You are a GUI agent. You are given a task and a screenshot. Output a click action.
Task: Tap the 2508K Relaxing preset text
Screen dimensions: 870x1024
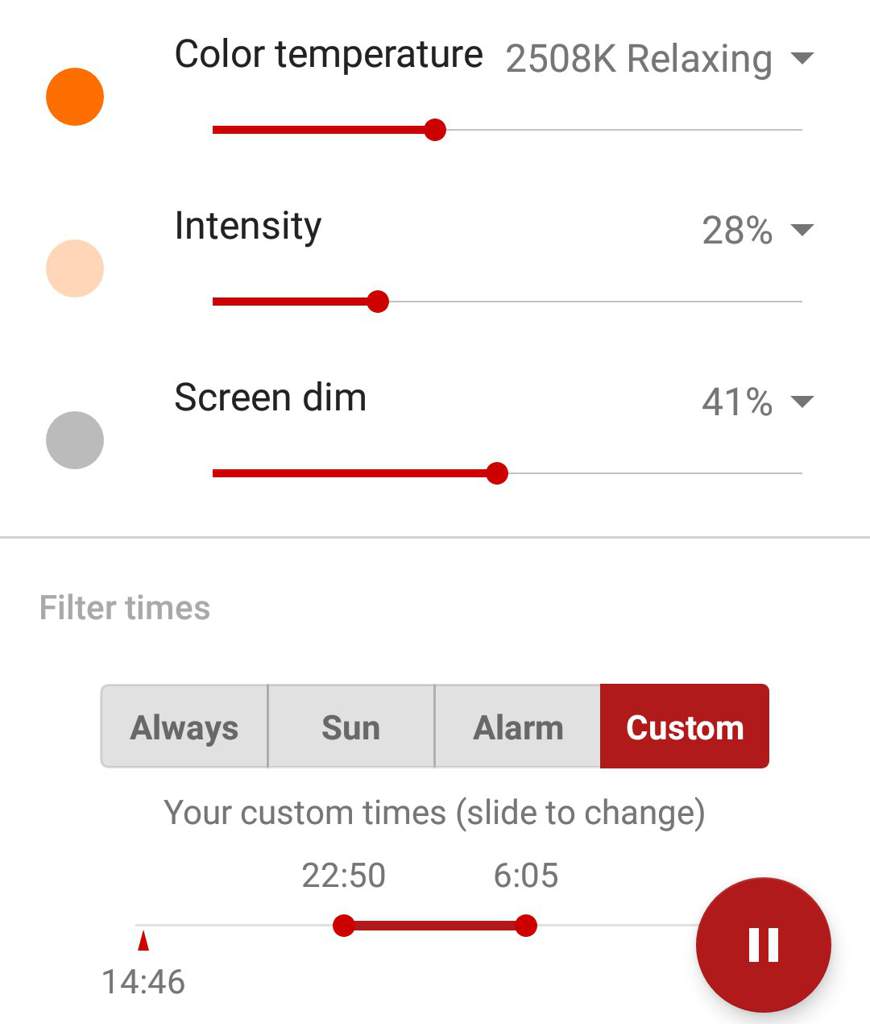[639, 59]
